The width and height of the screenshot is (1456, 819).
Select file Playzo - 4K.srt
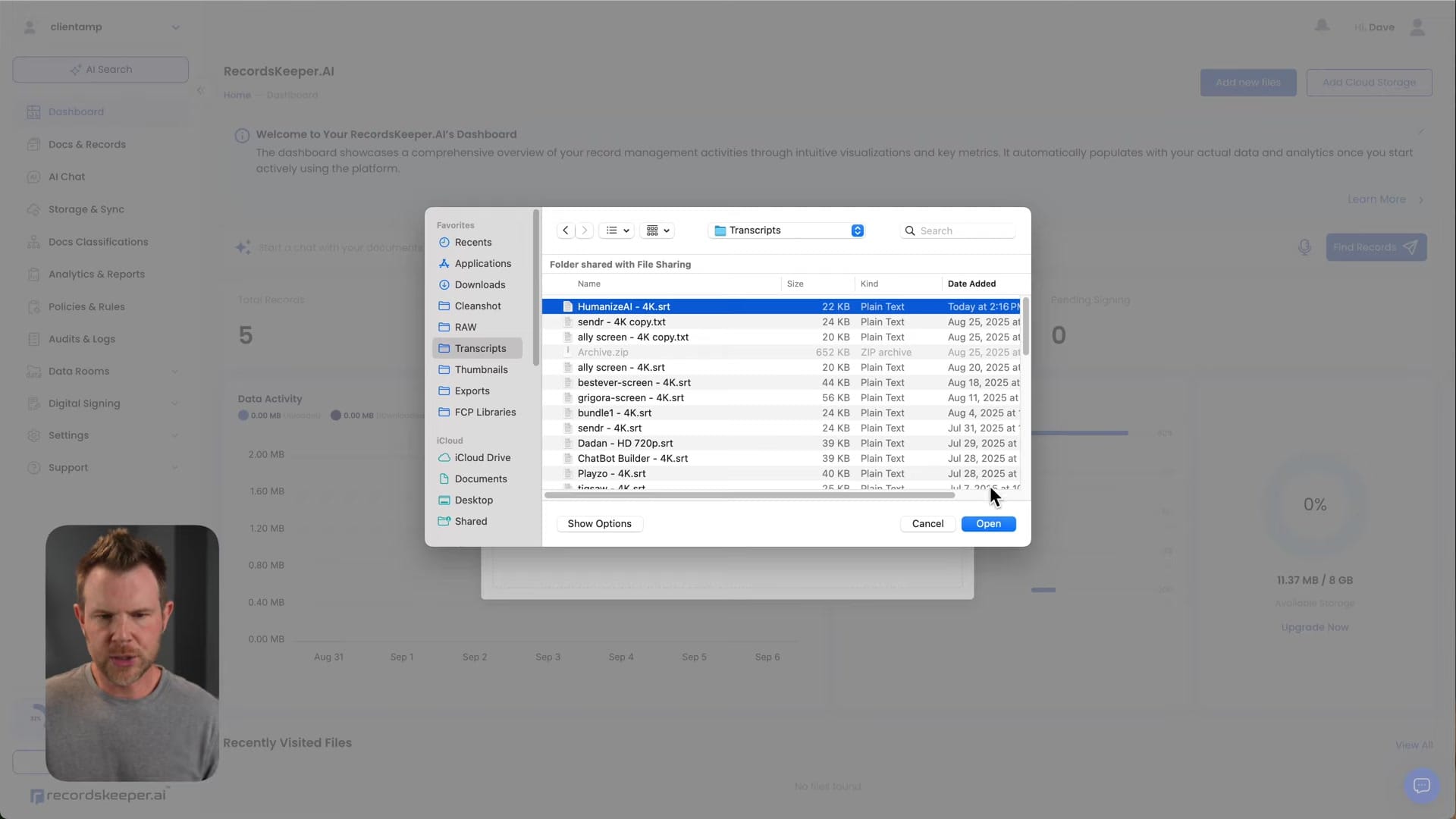(781, 474)
